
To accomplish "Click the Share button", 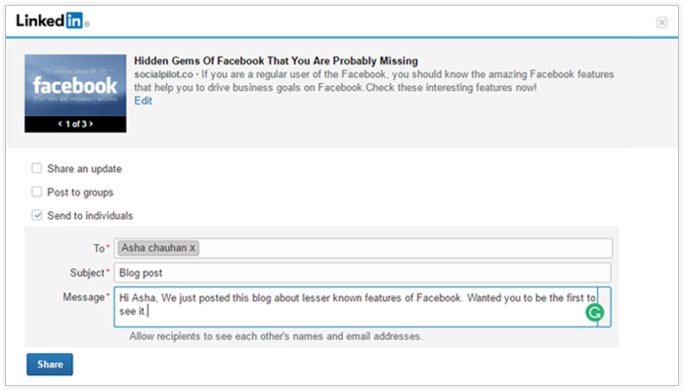I will tap(50, 364).
